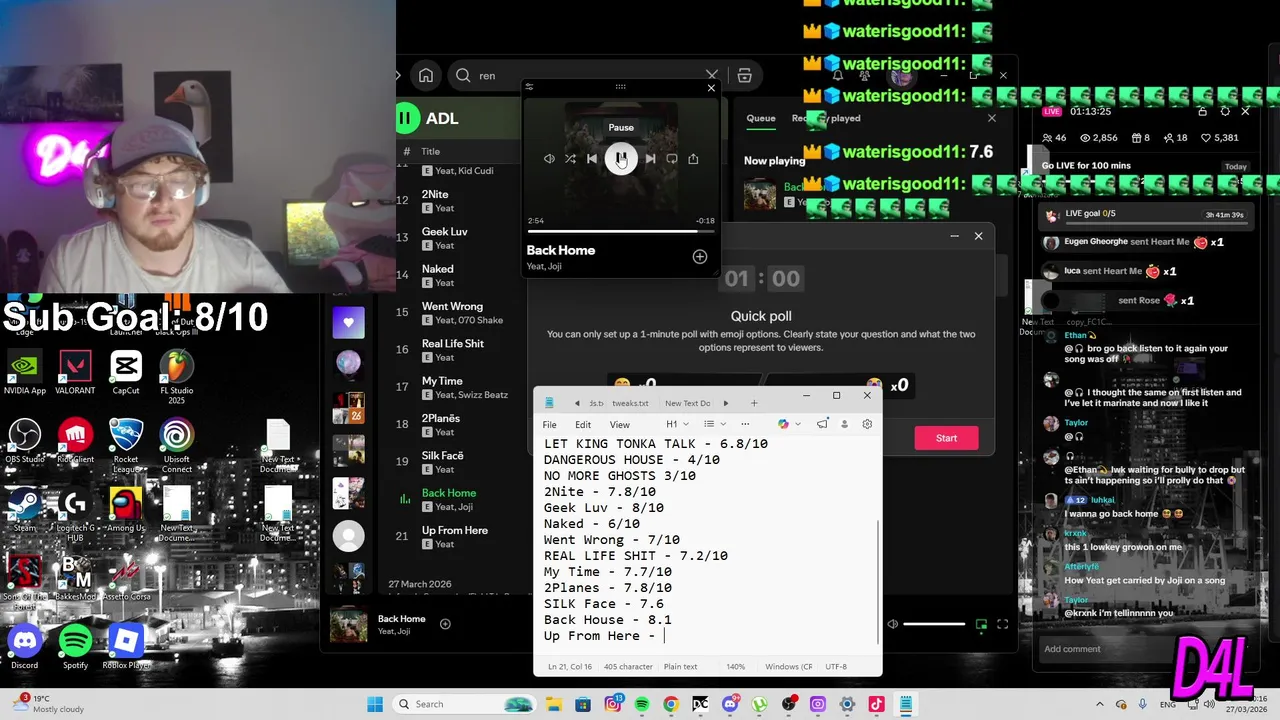Go to previous track in mini player
The height and width of the screenshot is (720, 1280).
pos(592,159)
